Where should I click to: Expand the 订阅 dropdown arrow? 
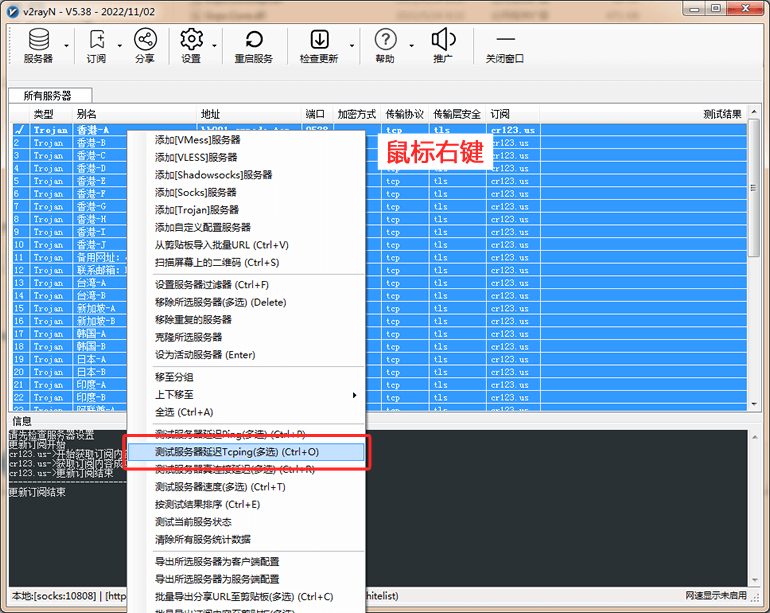click(119, 46)
